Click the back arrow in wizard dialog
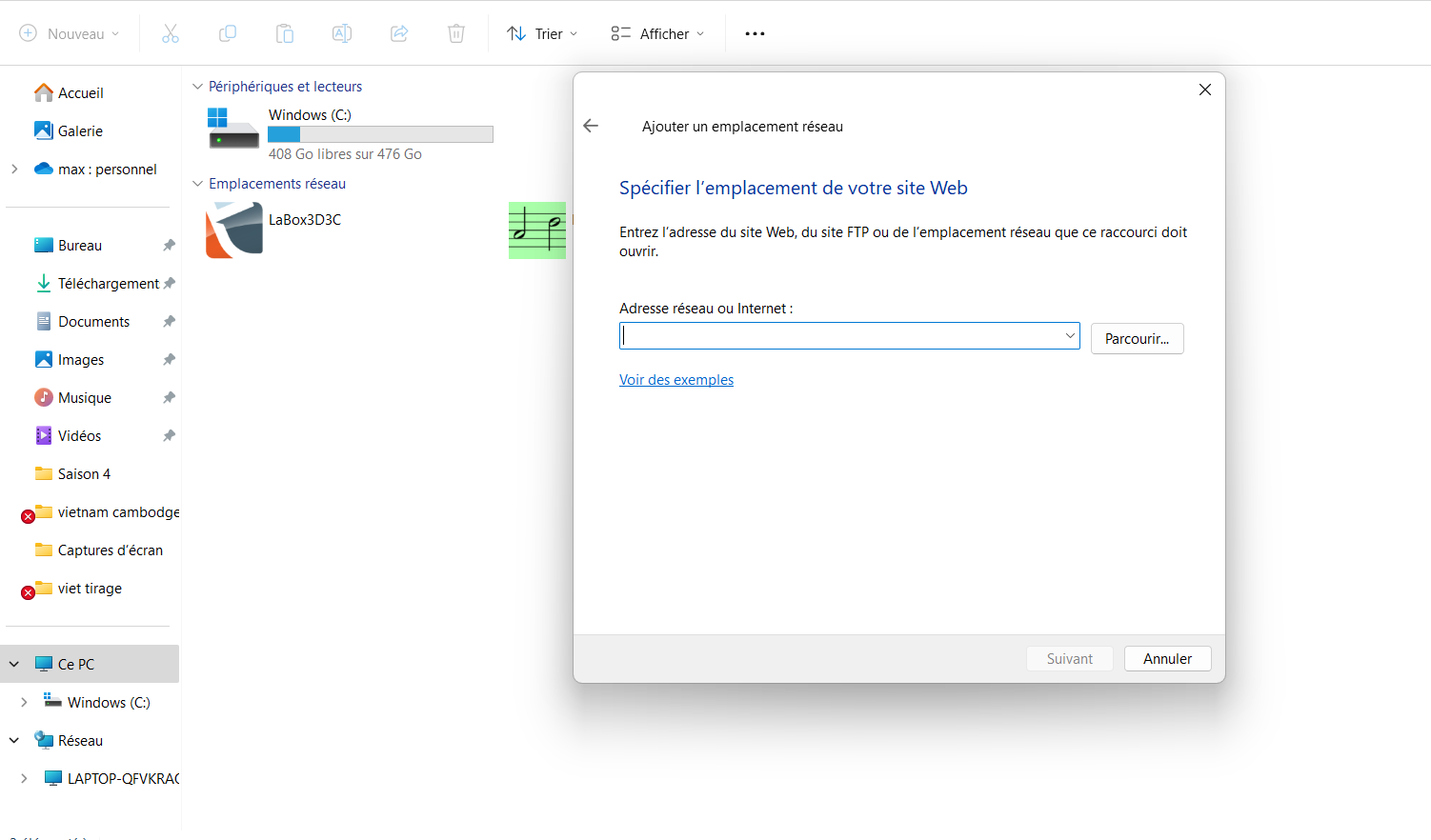1431x840 pixels. [591, 126]
